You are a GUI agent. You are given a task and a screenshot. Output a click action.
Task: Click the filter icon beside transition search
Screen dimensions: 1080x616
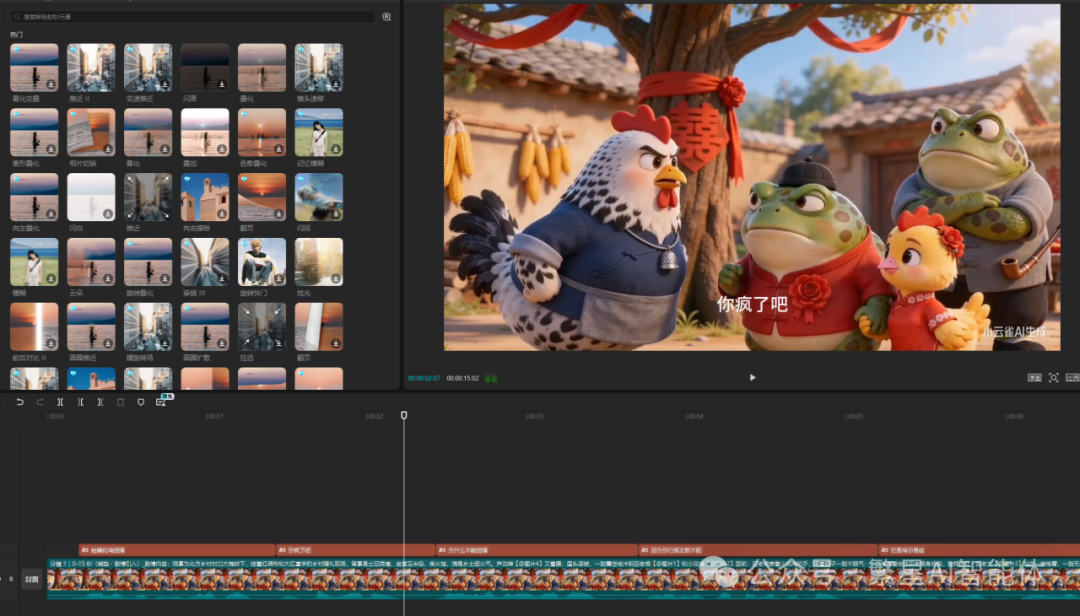coord(387,17)
